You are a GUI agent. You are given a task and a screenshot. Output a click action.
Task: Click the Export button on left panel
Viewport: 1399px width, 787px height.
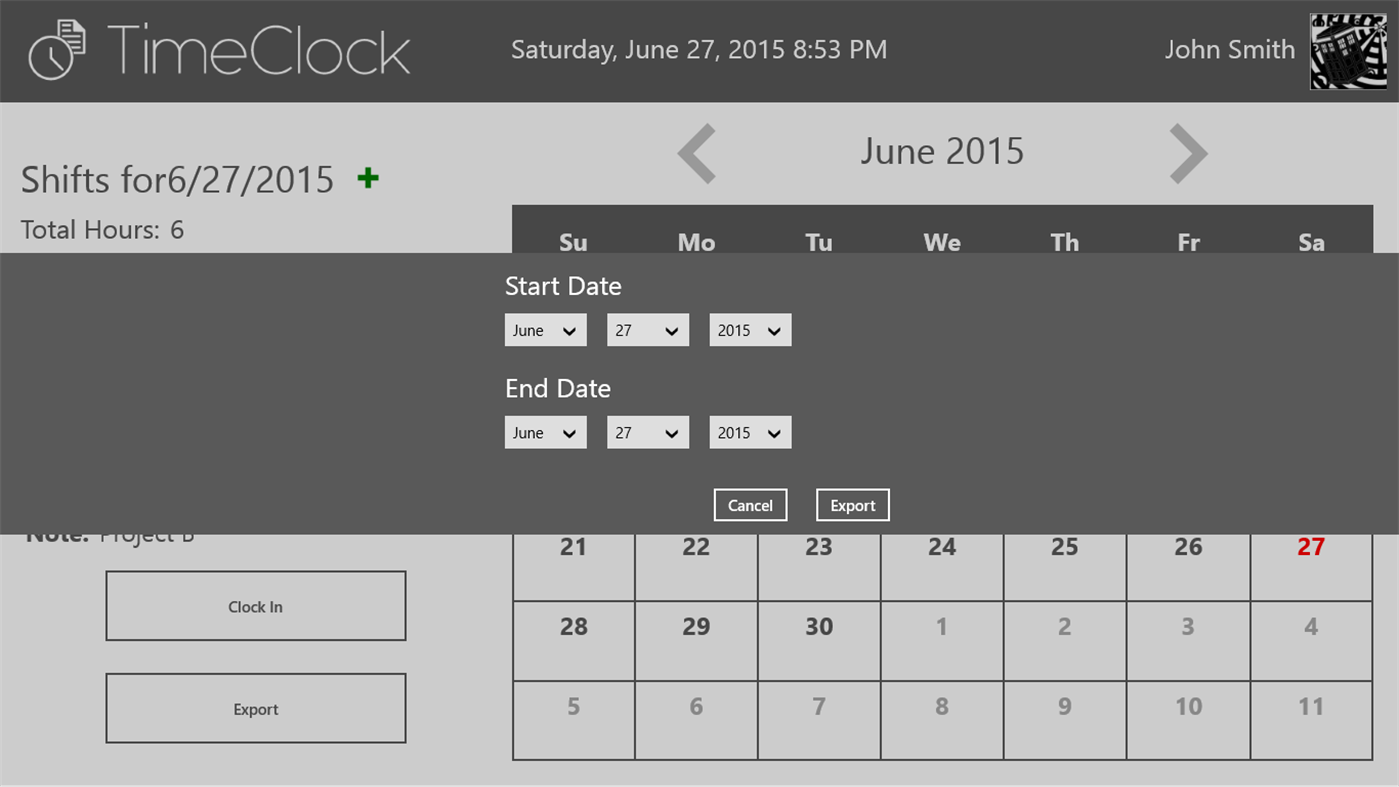pos(255,708)
